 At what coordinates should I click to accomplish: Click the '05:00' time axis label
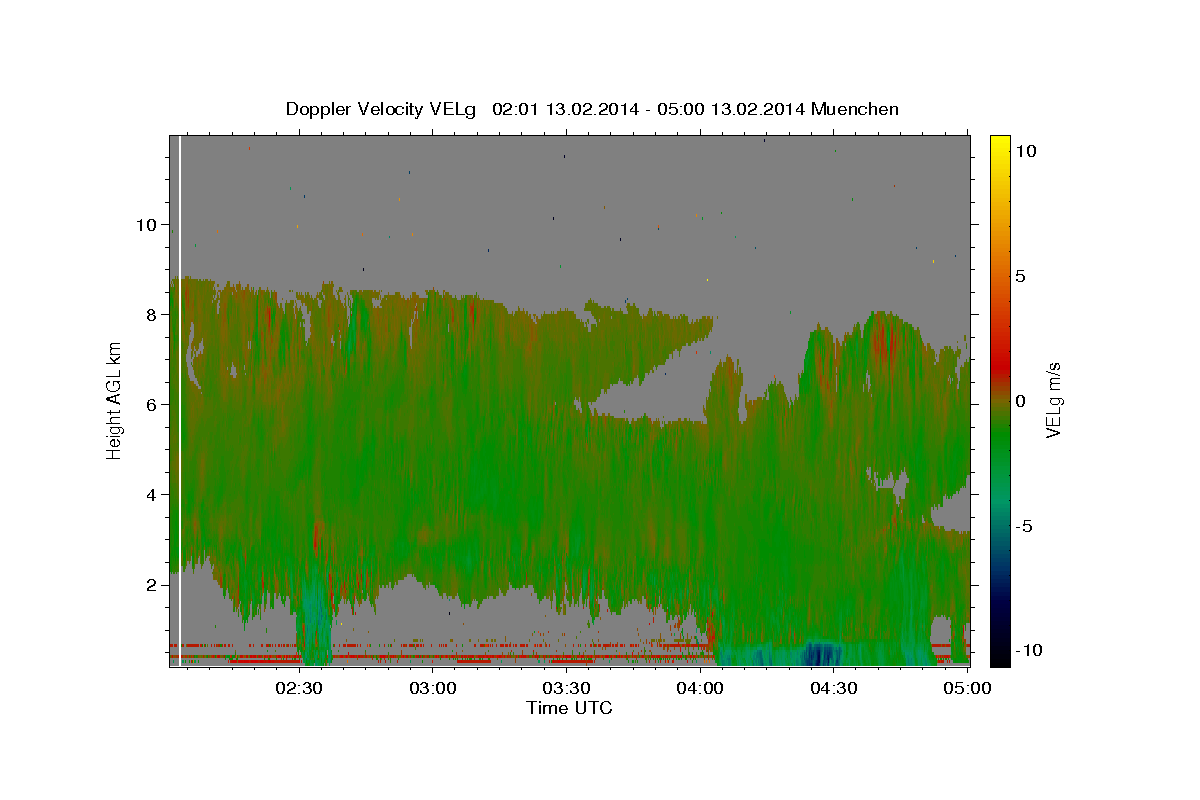click(967, 688)
